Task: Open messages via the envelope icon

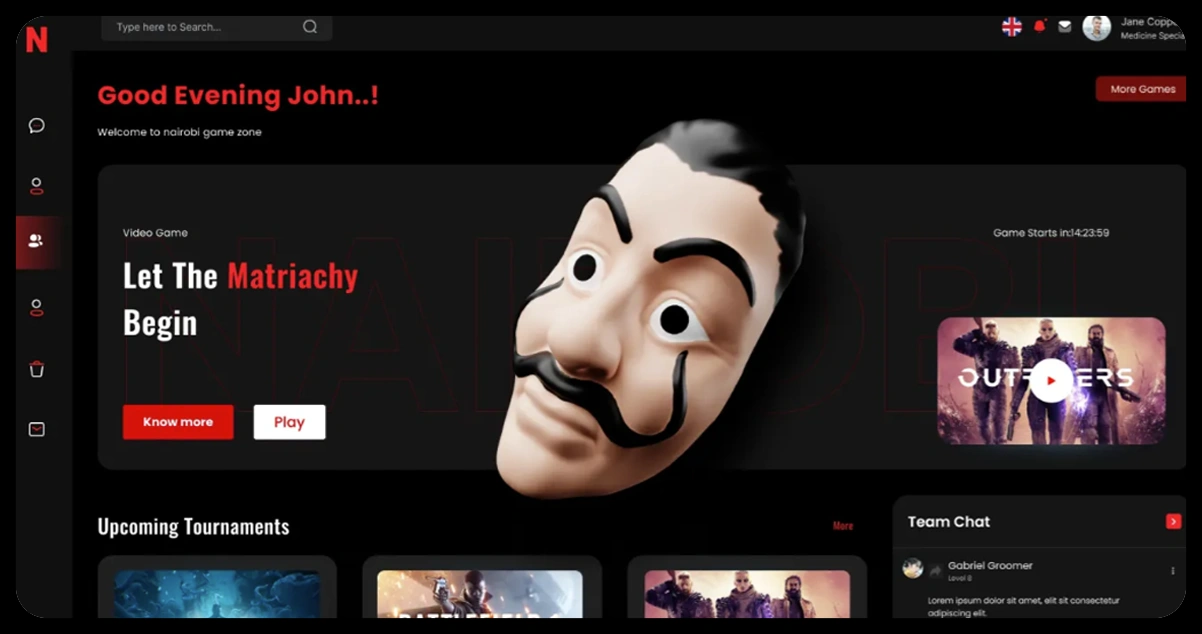Action: (1067, 27)
